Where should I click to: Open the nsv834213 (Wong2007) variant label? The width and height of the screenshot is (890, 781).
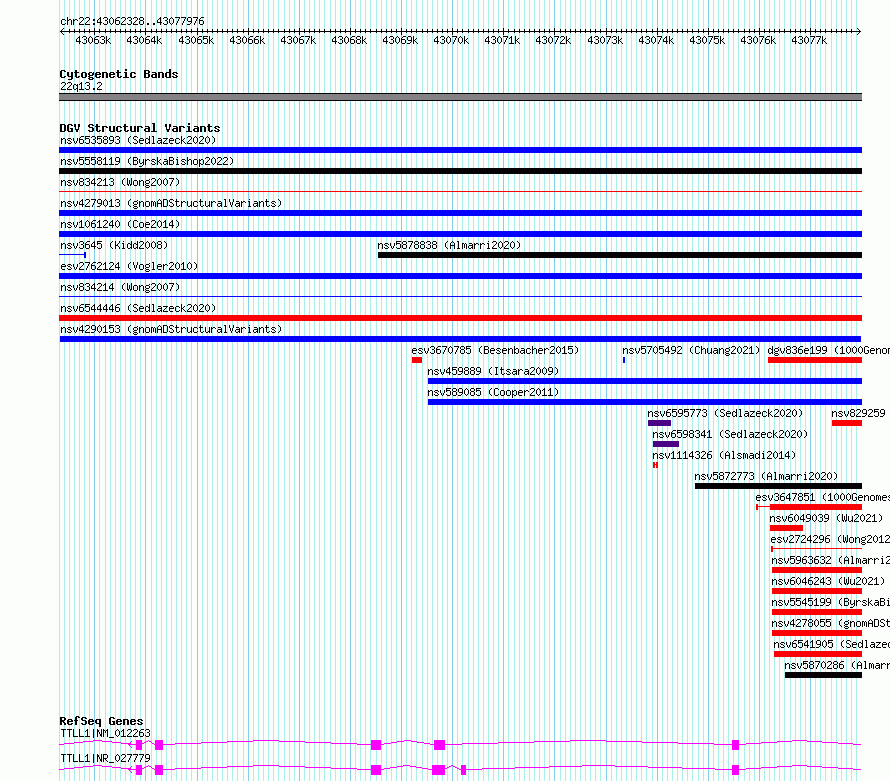click(x=120, y=182)
